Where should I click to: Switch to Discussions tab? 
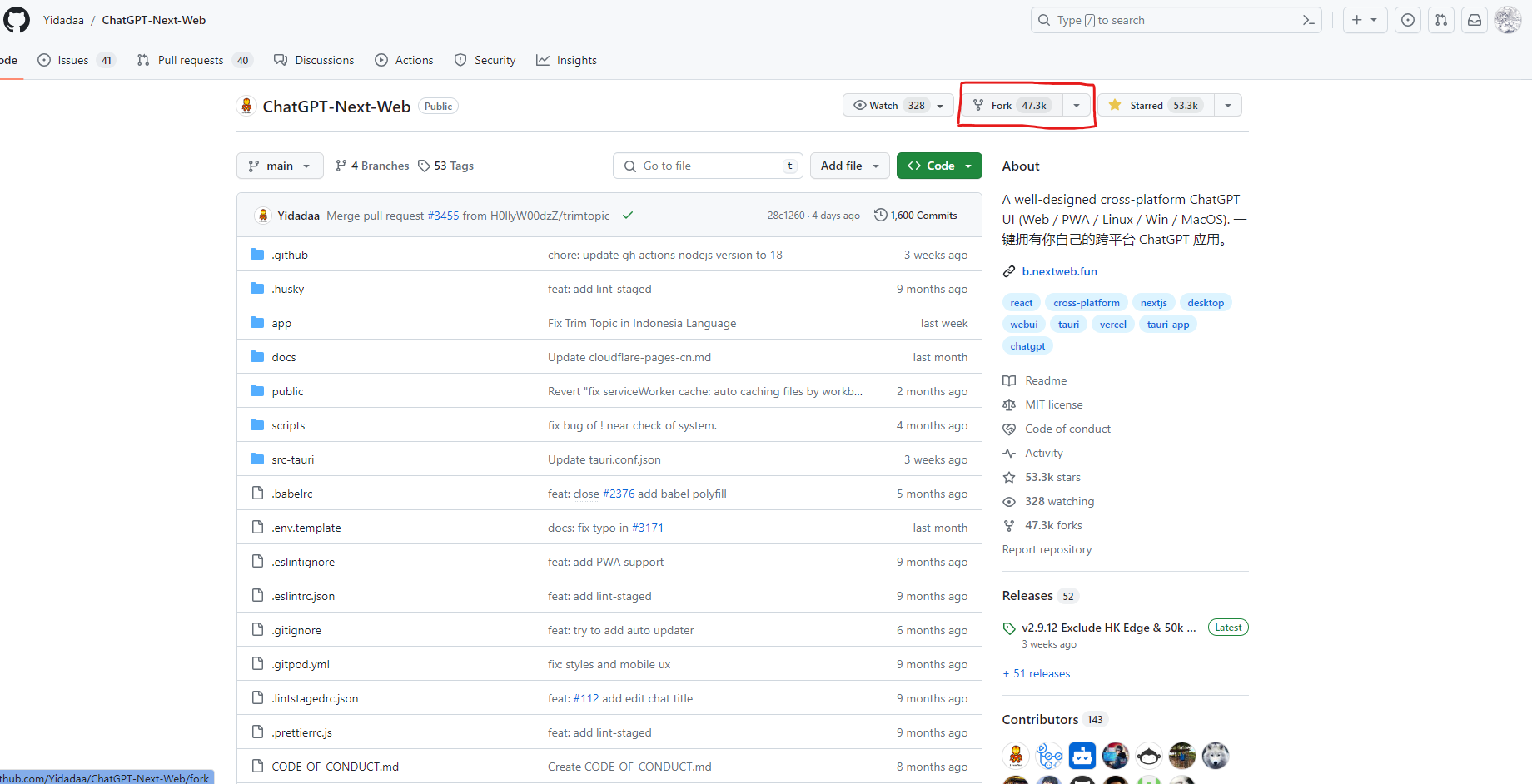click(314, 60)
